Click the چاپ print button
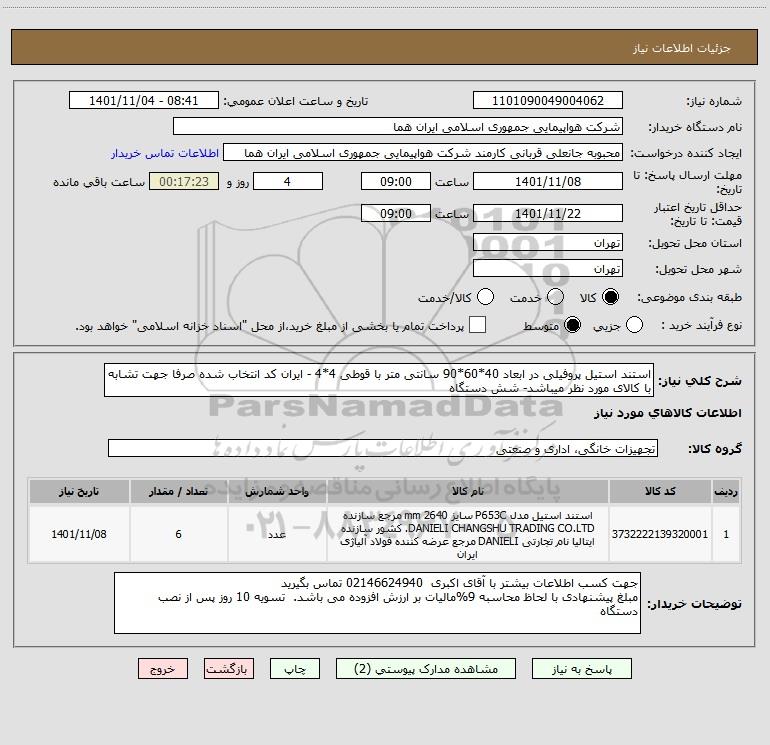The height and width of the screenshot is (745, 770). [x=295, y=668]
